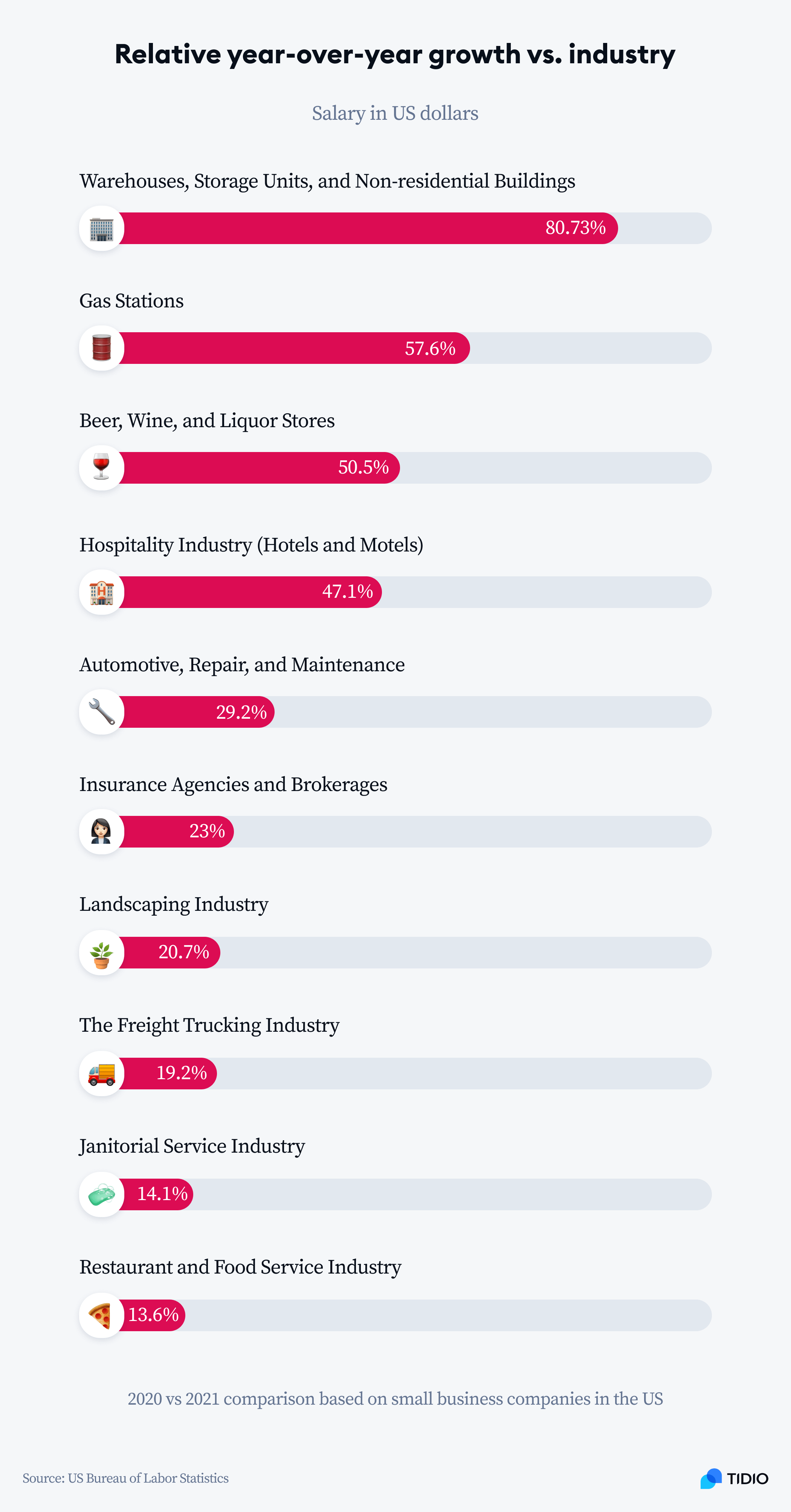Click the pizza slice icon
791x1512 pixels.
(102, 1315)
